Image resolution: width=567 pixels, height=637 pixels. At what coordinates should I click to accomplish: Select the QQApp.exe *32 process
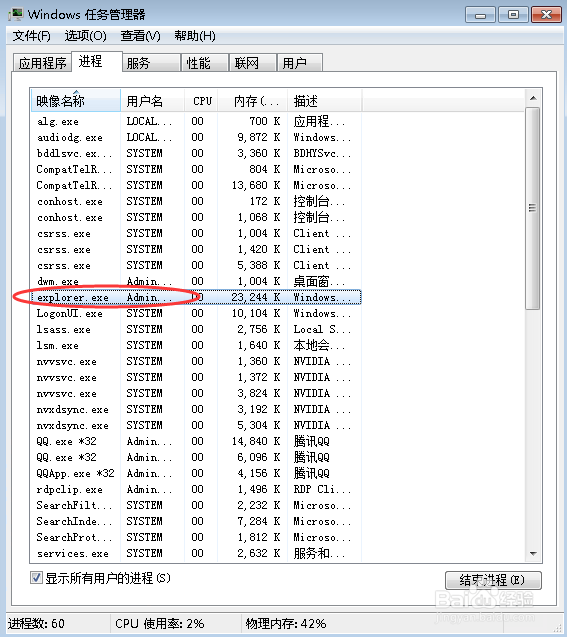(x=196, y=473)
